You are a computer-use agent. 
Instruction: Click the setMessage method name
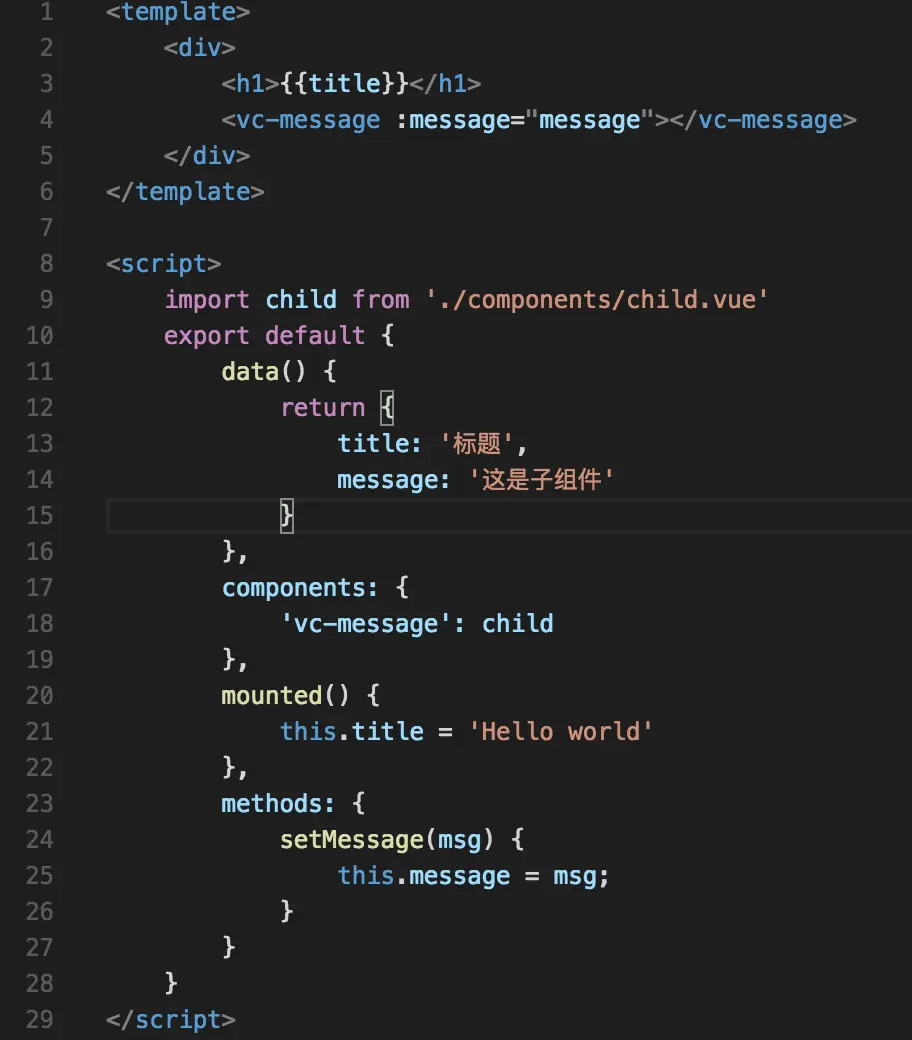pyautogui.click(x=352, y=840)
